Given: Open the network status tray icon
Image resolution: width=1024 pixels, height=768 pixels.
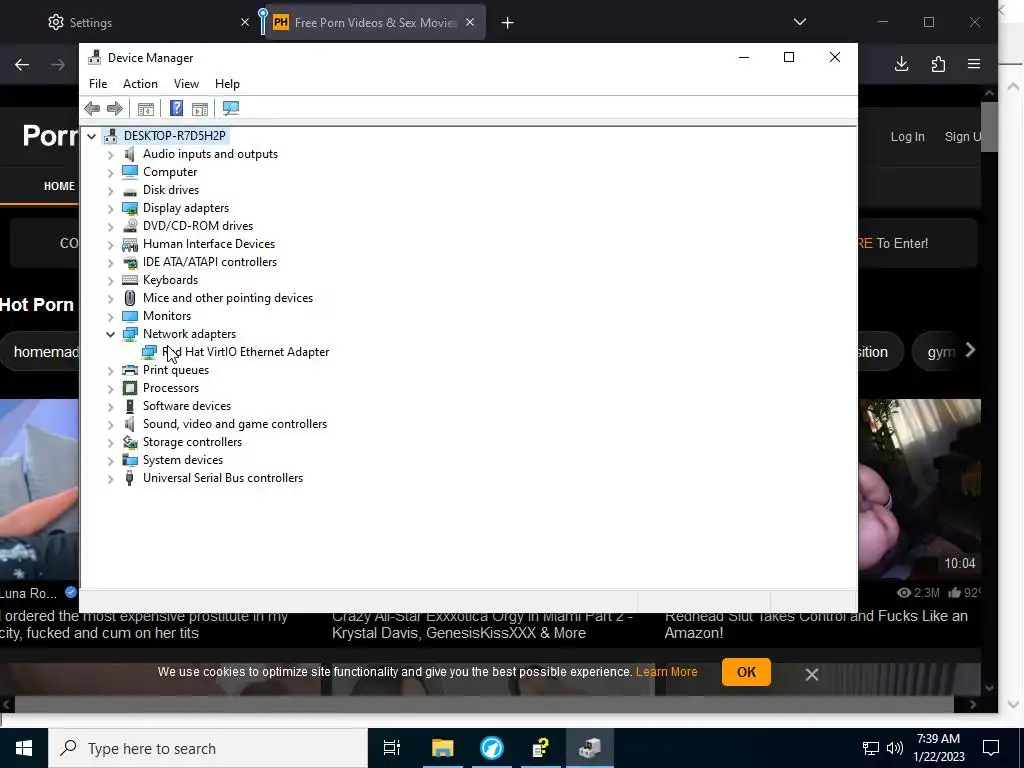Looking at the screenshot, I should click(871, 748).
